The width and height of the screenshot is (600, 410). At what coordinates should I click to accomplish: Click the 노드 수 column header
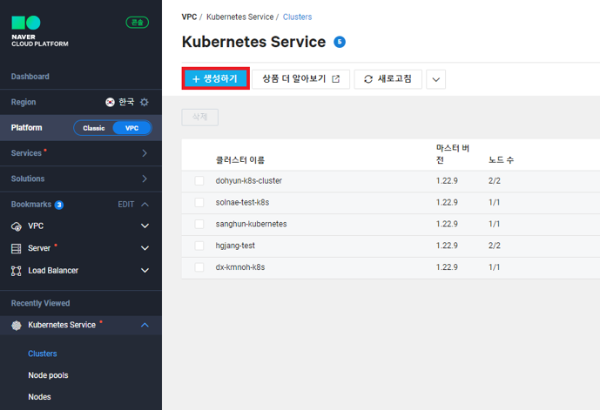coord(501,160)
